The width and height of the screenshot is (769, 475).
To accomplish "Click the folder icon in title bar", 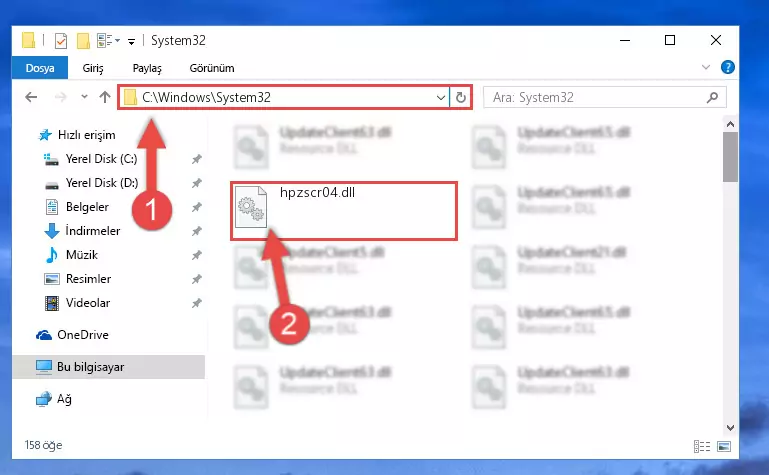I will 28,40.
